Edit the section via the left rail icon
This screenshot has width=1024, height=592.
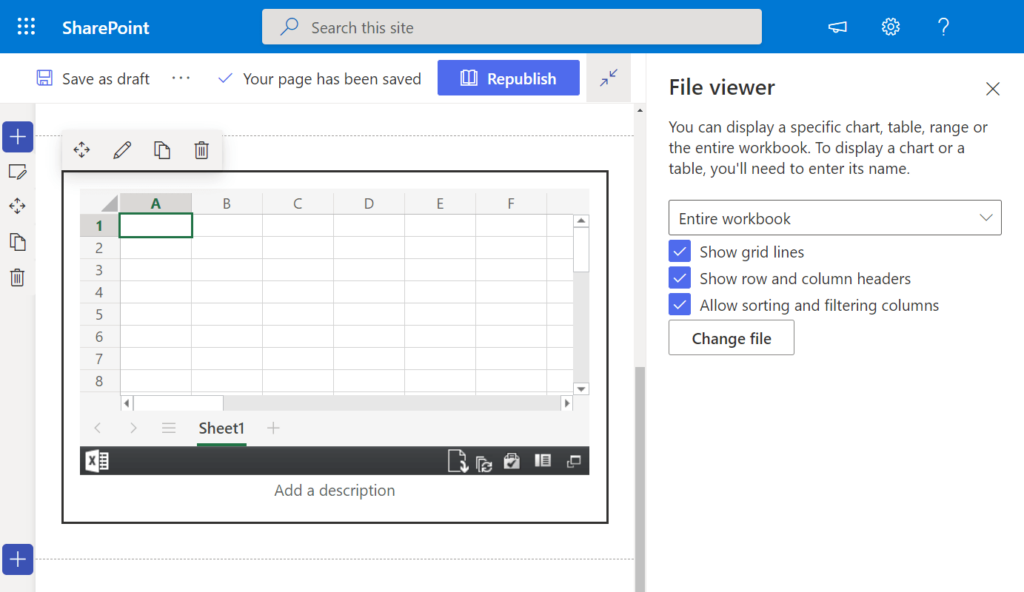[x=18, y=172]
